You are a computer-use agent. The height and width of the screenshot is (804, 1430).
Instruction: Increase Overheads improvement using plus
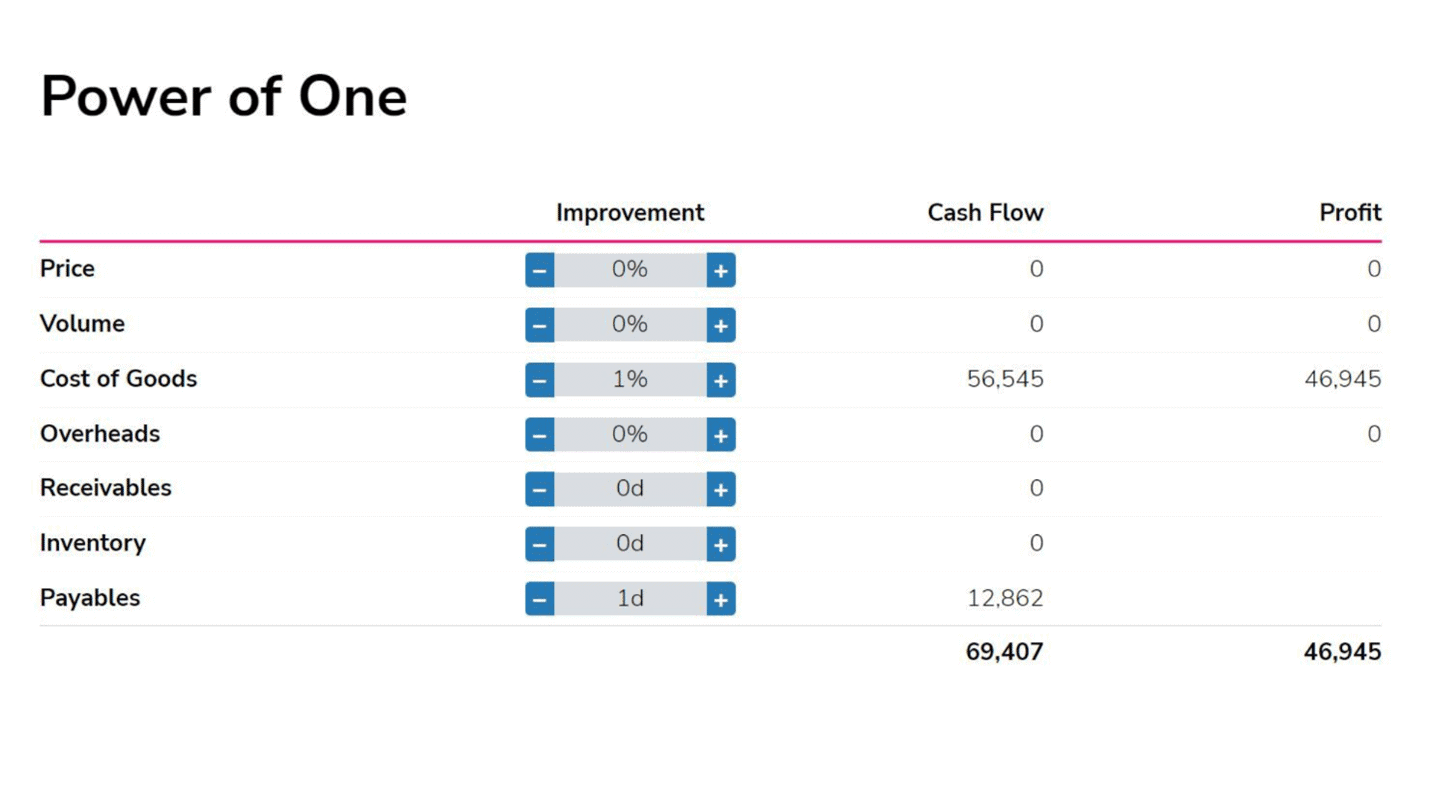click(x=721, y=435)
